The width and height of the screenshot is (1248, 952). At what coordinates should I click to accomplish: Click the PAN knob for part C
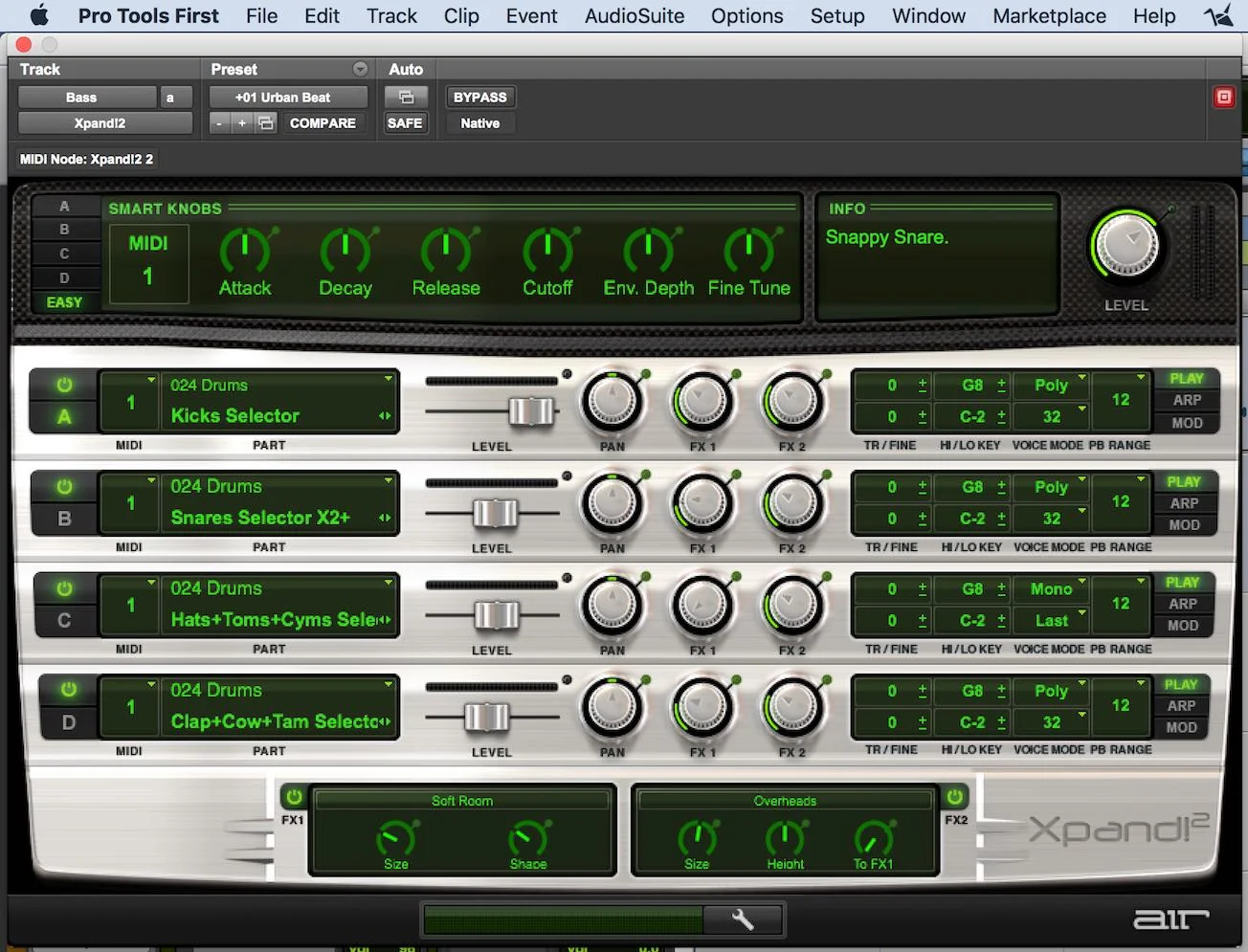click(x=613, y=605)
